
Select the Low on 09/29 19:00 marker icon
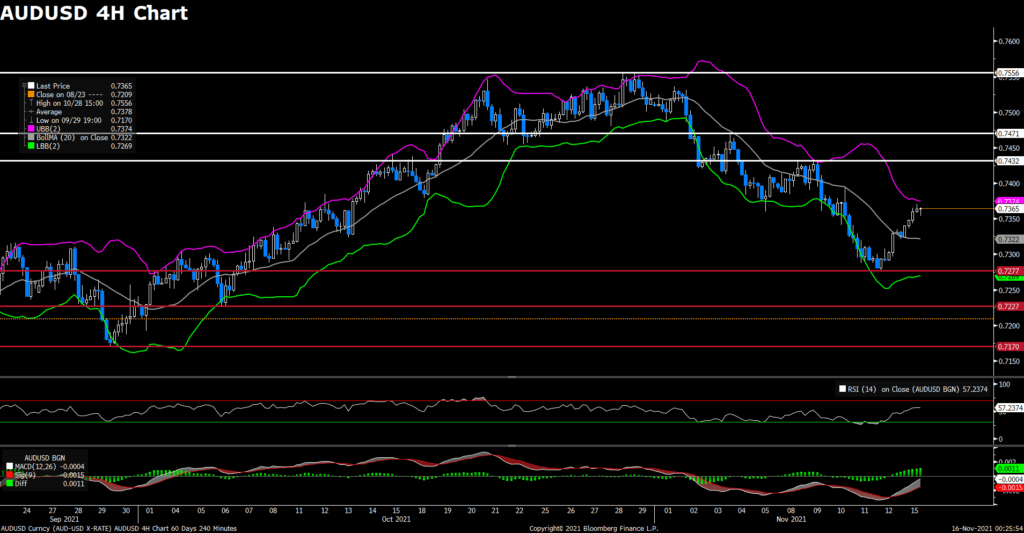pyautogui.click(x=31, y=120)
